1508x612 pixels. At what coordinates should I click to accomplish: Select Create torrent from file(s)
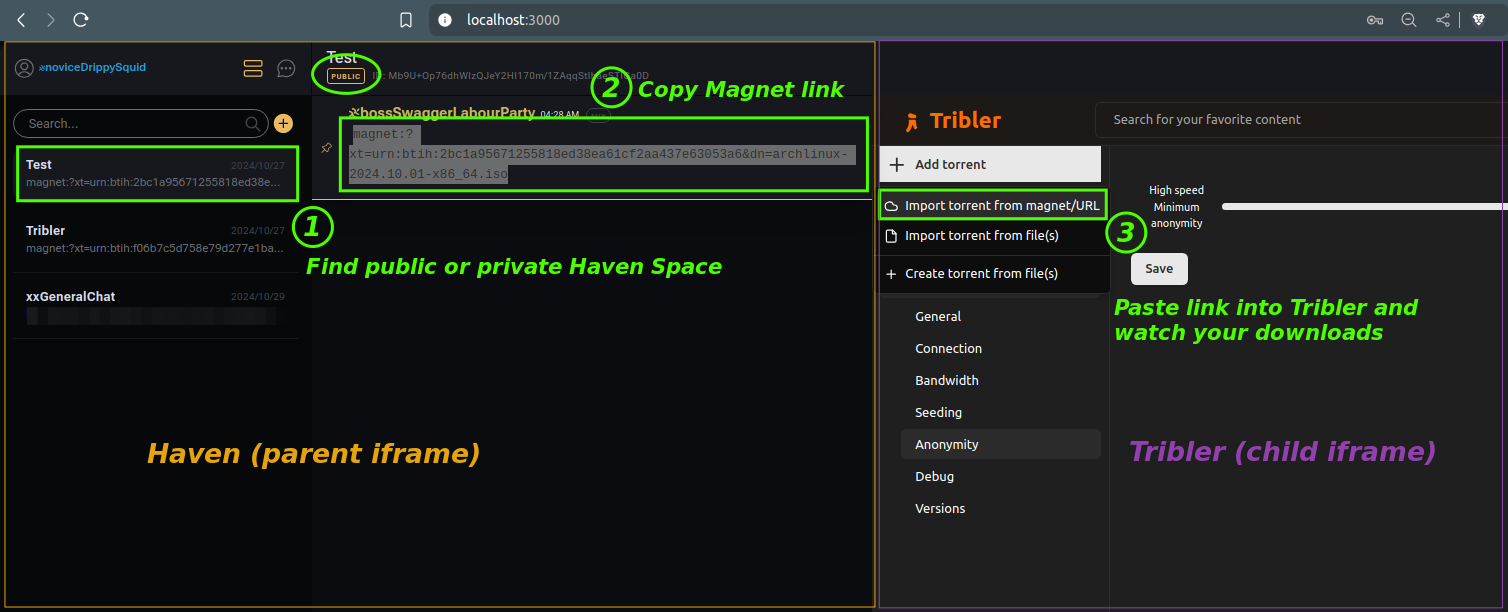(981, 273)
